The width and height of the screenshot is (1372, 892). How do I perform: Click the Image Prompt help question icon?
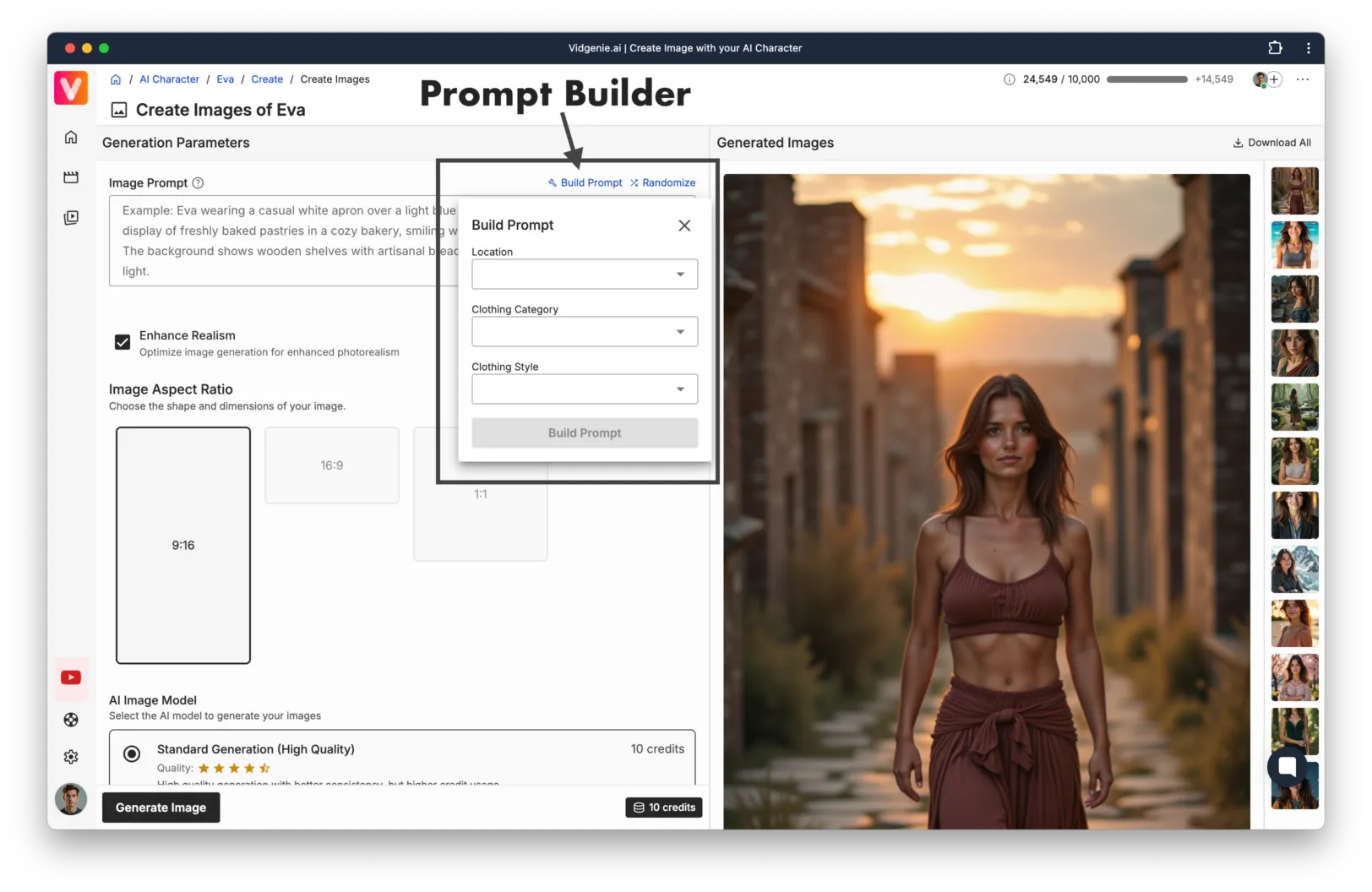199,182
